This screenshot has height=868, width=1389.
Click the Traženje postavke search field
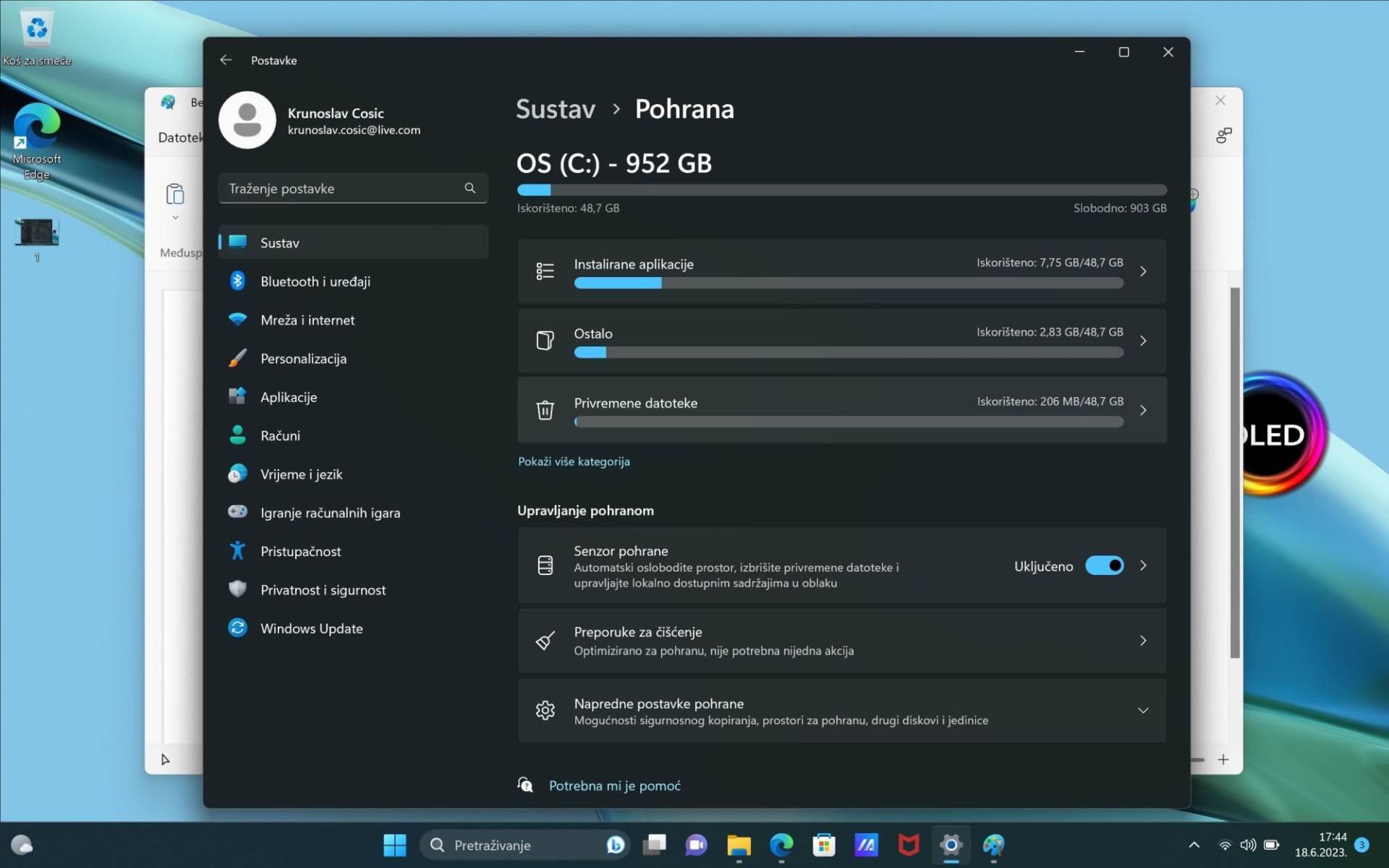(x=340, y=188)
